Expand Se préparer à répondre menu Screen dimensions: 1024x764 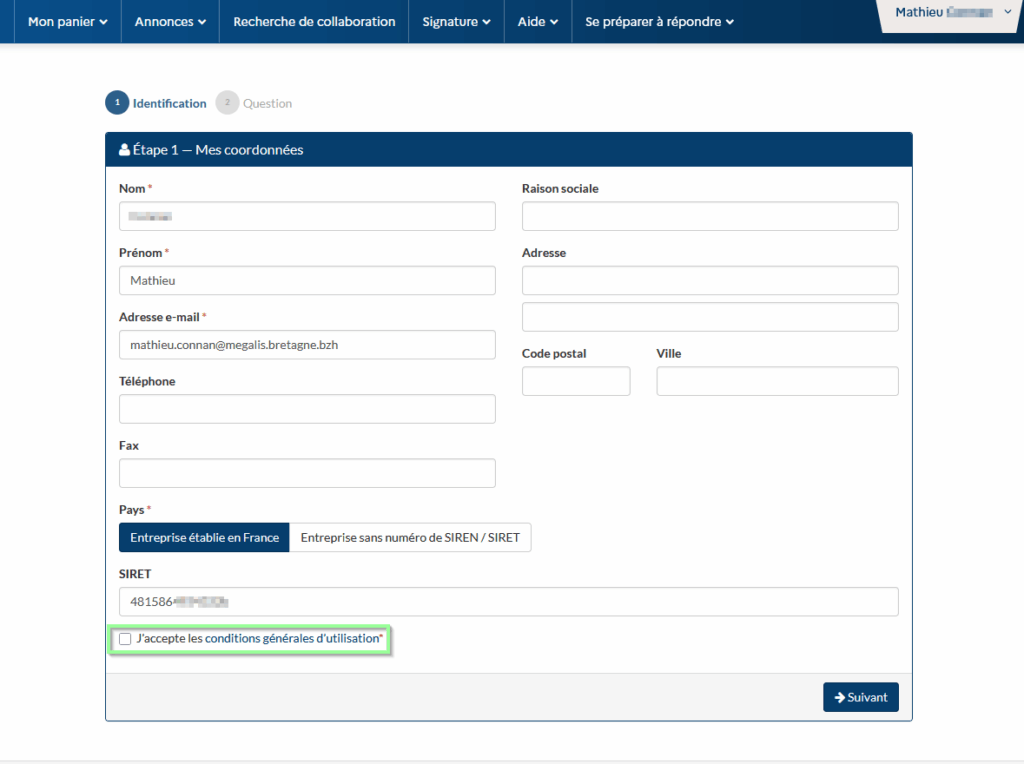(x=659, y=22)
